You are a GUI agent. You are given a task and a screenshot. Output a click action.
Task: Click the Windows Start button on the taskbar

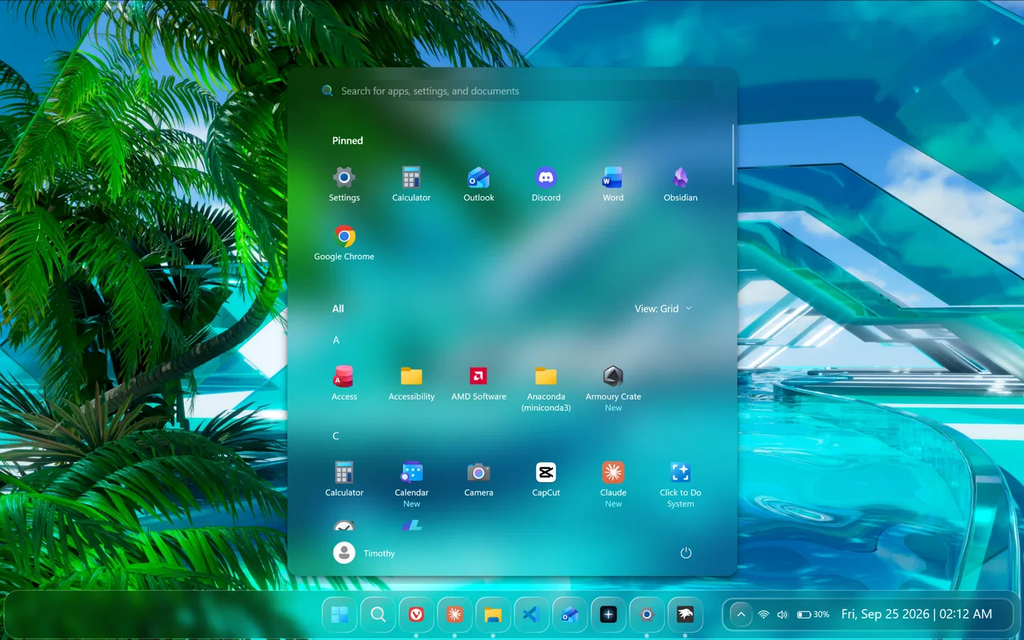[x=340, y=615]
